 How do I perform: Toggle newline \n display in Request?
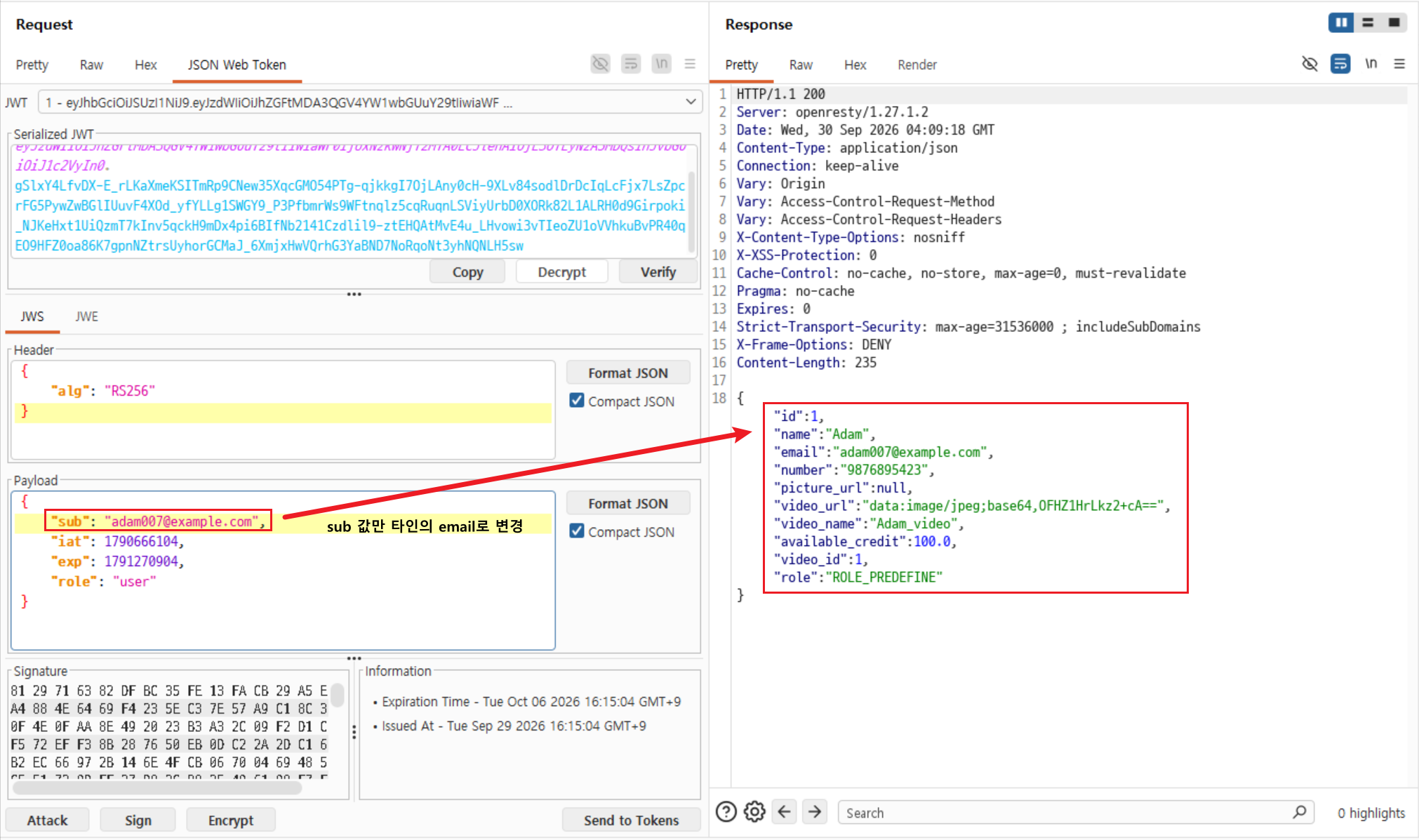click(x=661, y=64)
